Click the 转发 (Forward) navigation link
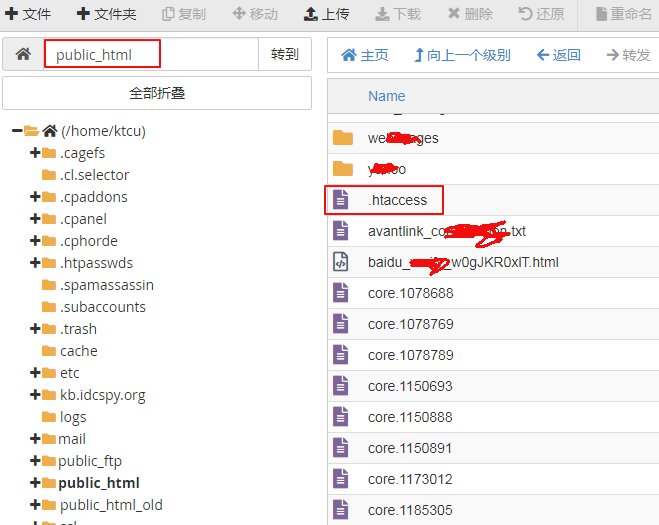Viewport: 659px width, 525px height. (x=628, y=55)
